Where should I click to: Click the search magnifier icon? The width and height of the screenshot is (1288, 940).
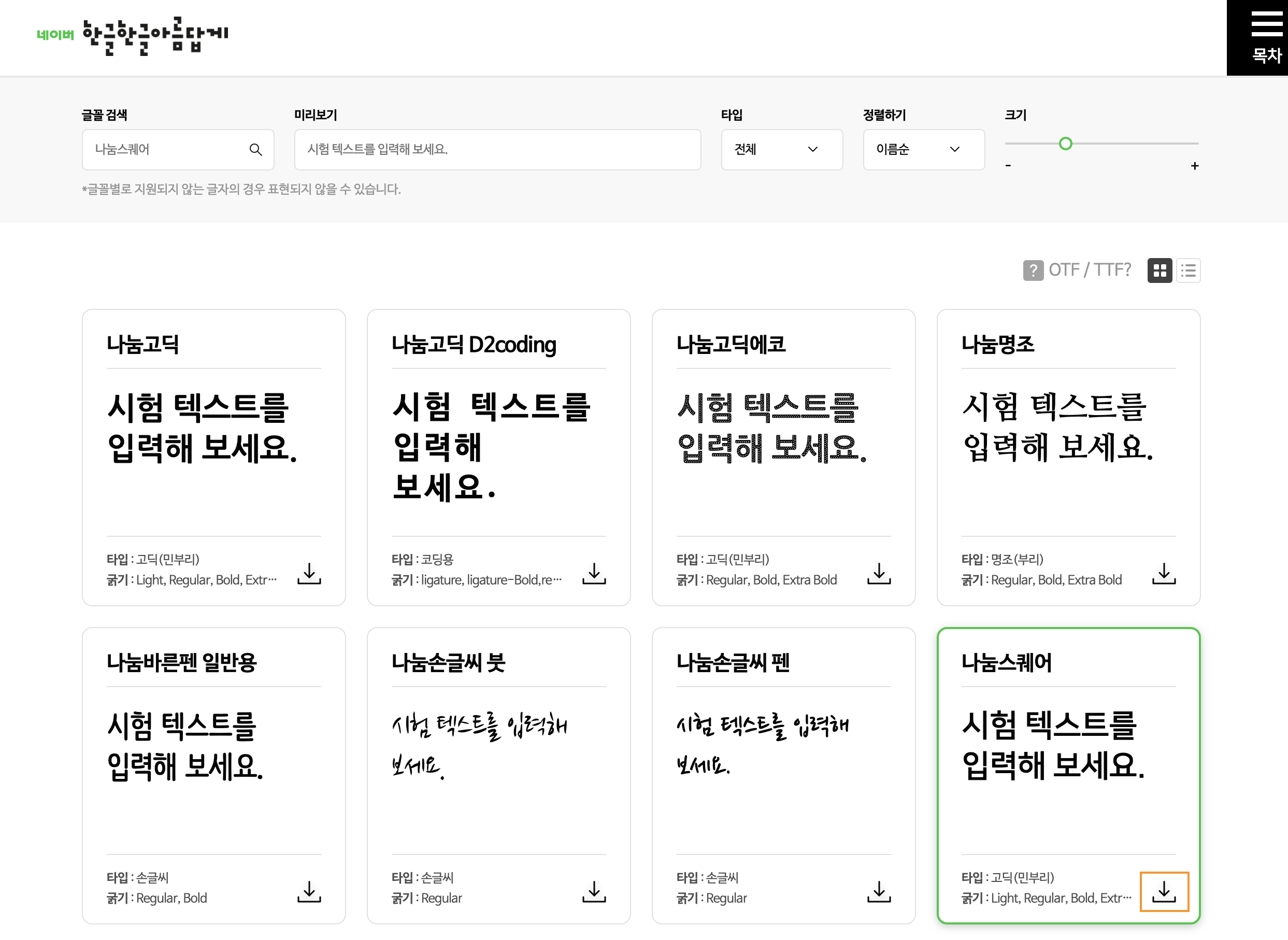[255, 150]
